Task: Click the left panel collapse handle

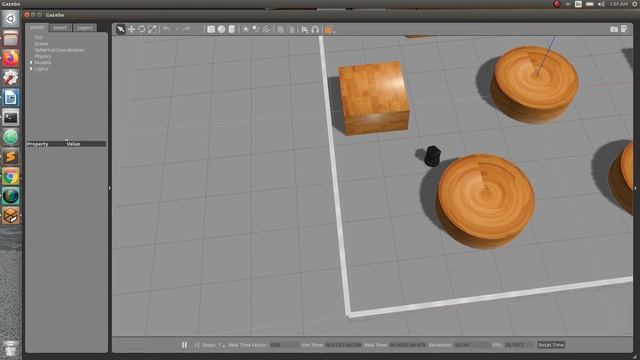Action: click(109, 188)
